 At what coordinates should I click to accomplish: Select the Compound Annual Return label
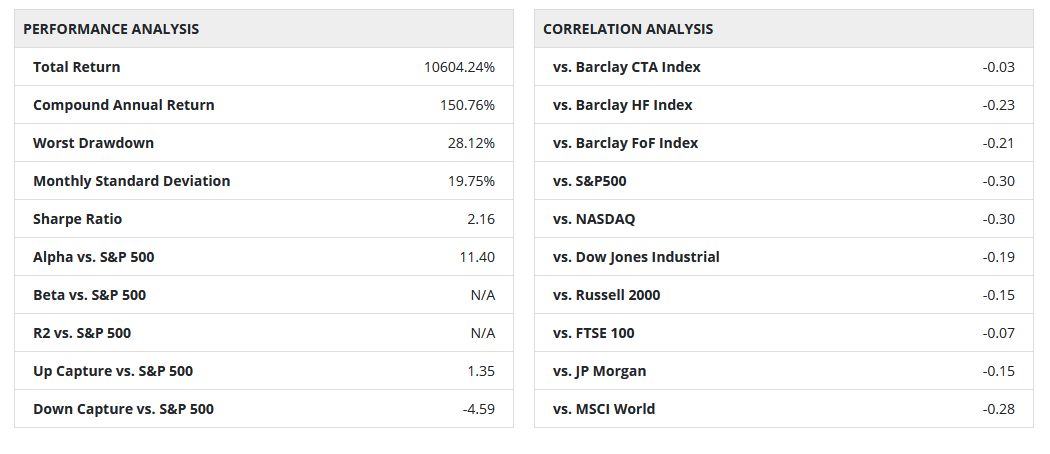124,105
